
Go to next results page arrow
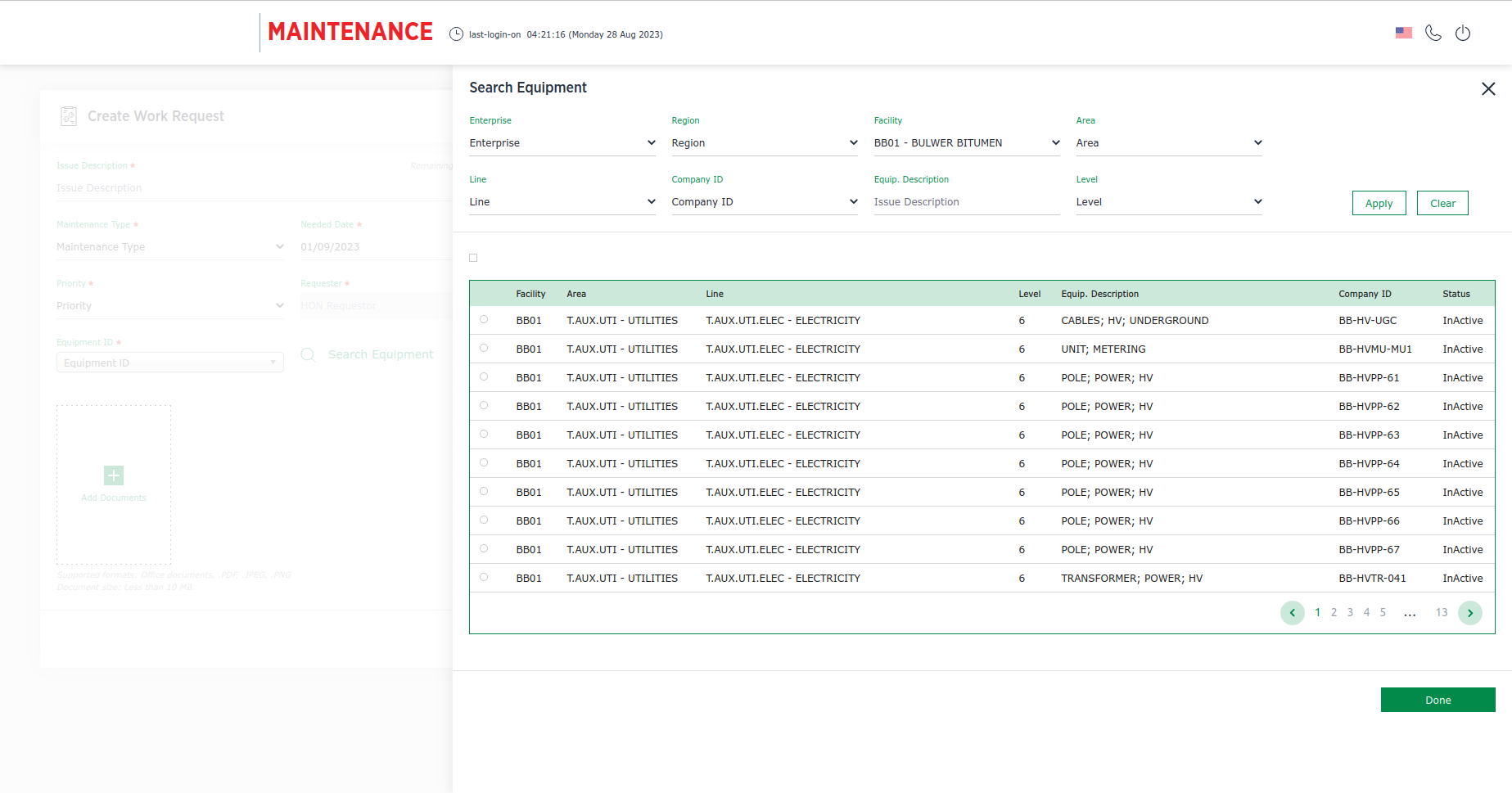[x=1470, y=613]
